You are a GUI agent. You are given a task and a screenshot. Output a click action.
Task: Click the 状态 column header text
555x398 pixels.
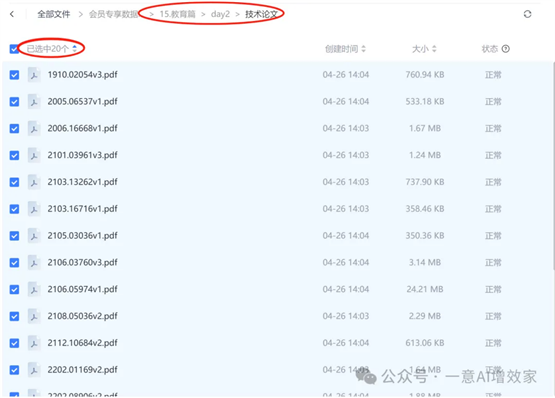click(490, 49)
